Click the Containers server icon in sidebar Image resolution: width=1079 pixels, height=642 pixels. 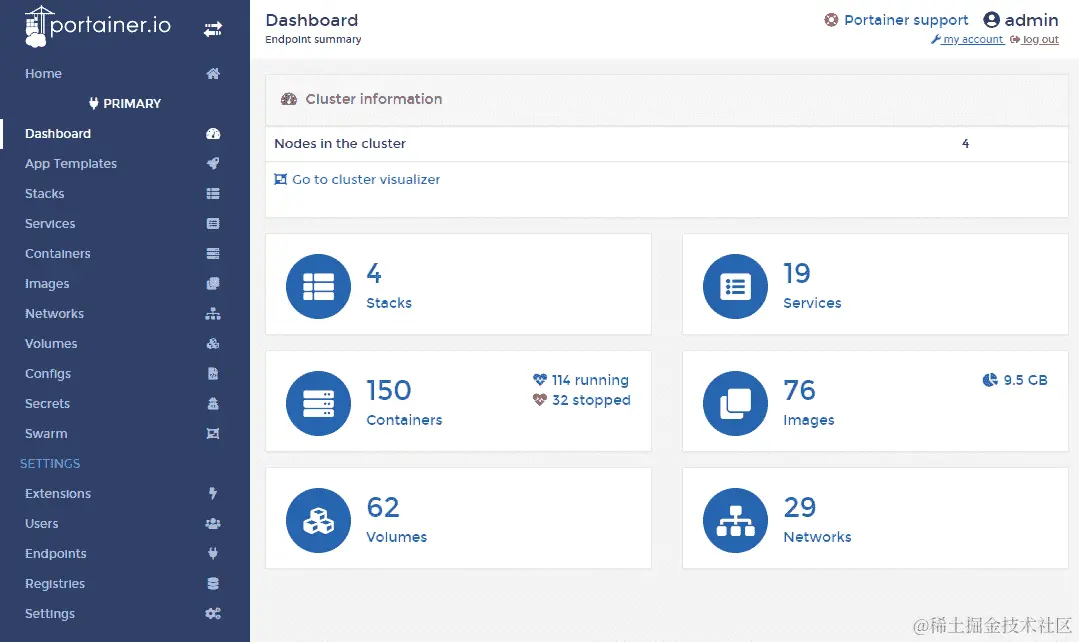click(213, 253)
